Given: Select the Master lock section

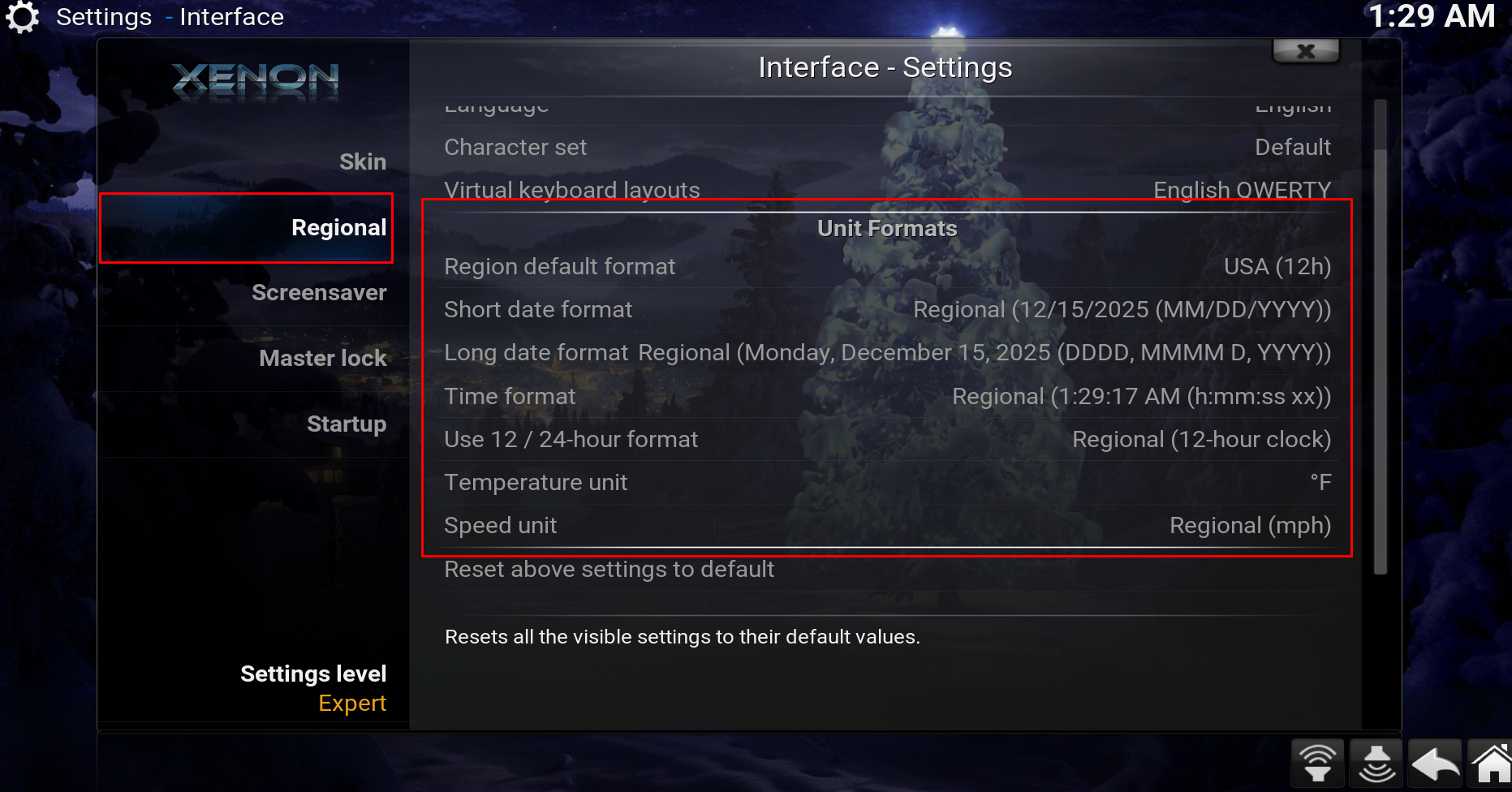Looking at the screenshot, I should coord(321,358).
